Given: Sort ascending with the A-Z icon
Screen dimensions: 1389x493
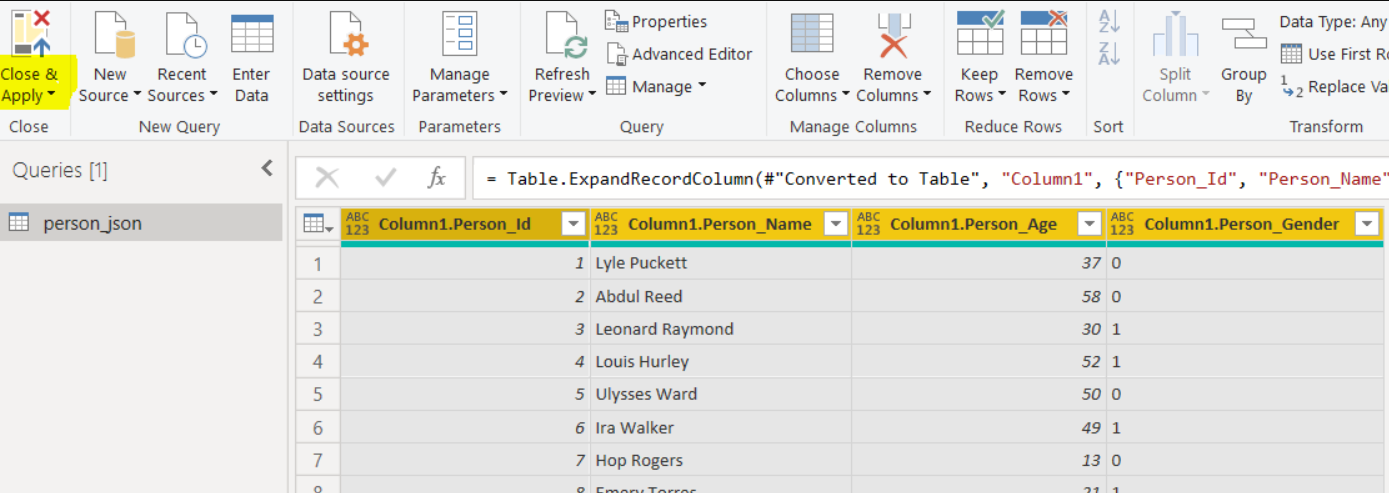Looking at the screenshot, I should [x=1108, y=21].
